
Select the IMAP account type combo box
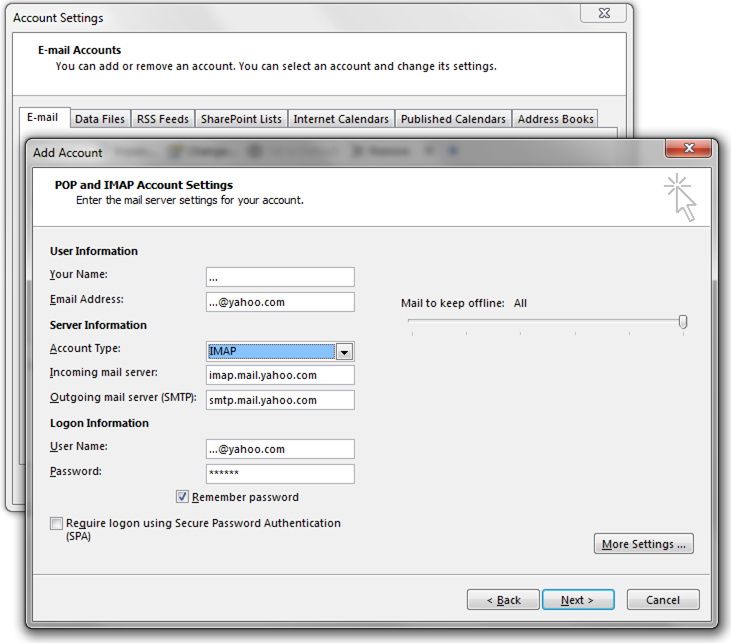coord(270,351)
